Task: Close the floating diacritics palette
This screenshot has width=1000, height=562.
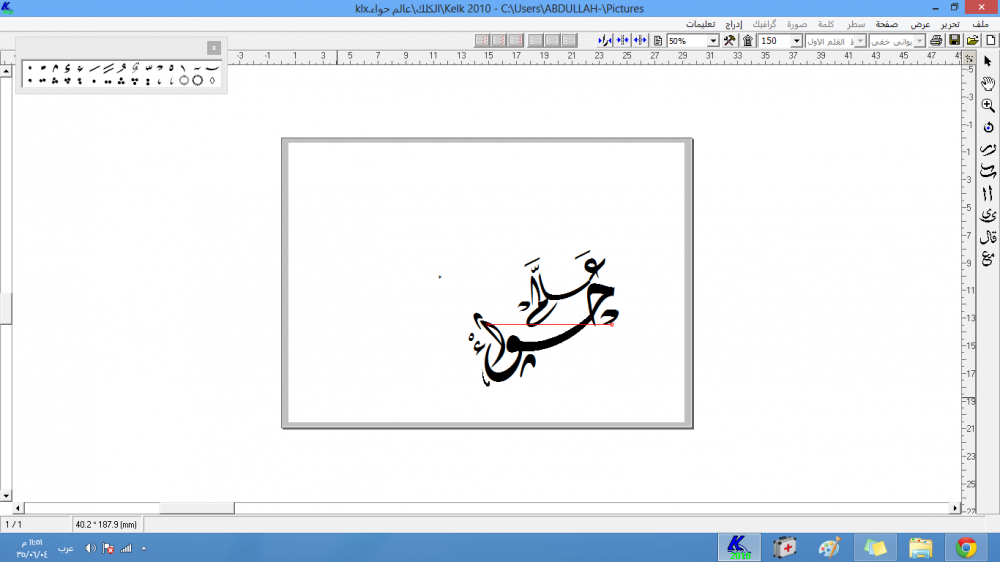Action: click(213, 47)
